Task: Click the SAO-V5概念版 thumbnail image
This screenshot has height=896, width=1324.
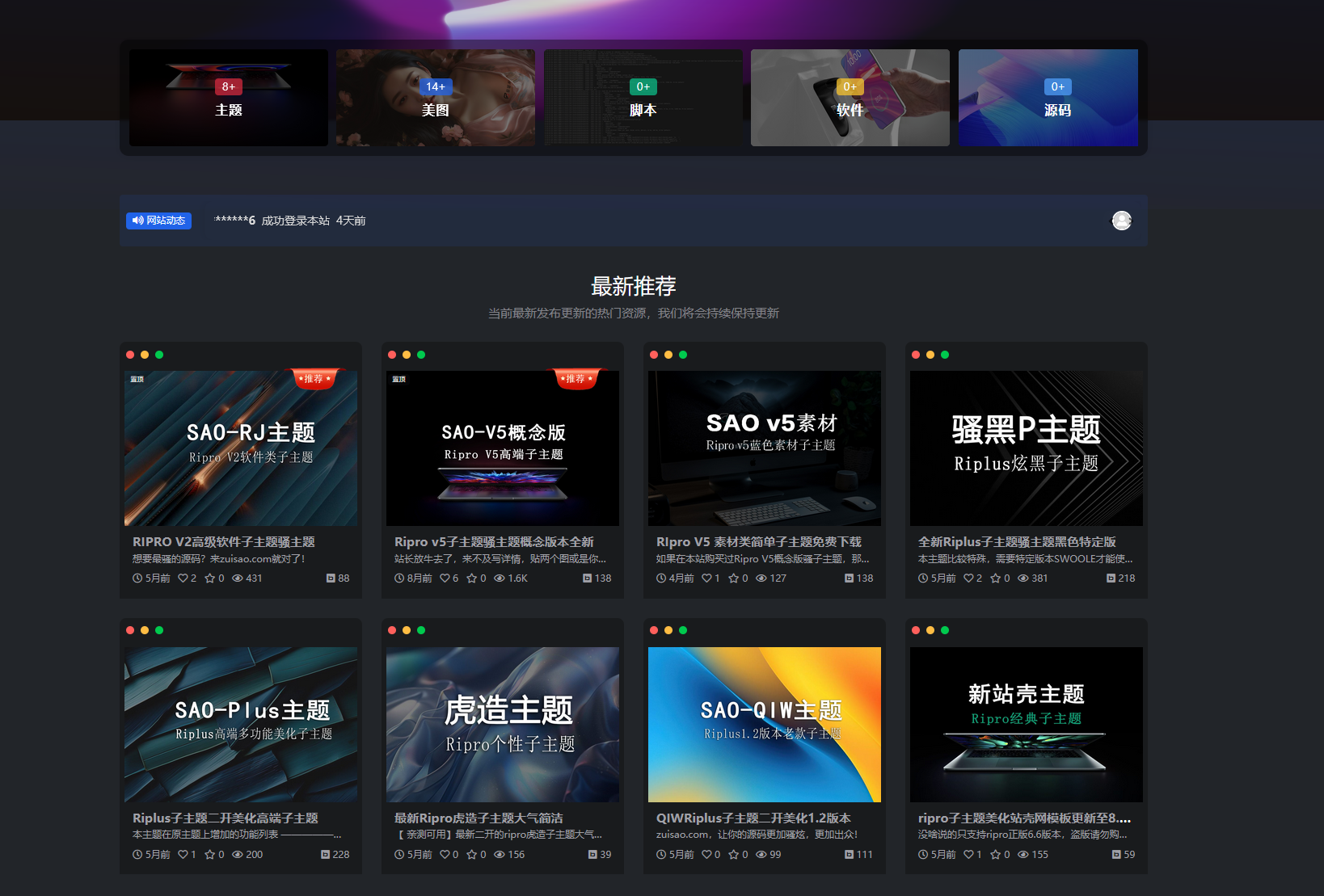Action: [x=503, y=448]
